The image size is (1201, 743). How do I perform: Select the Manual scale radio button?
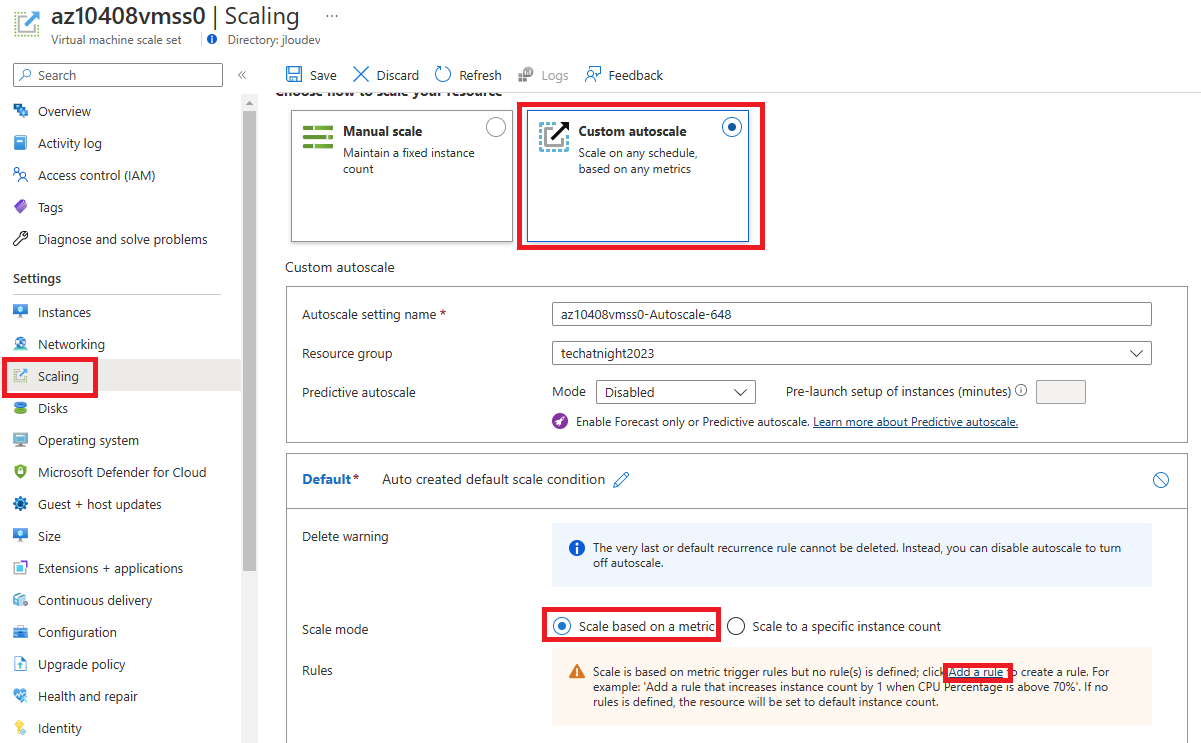[x=495, y=127]
